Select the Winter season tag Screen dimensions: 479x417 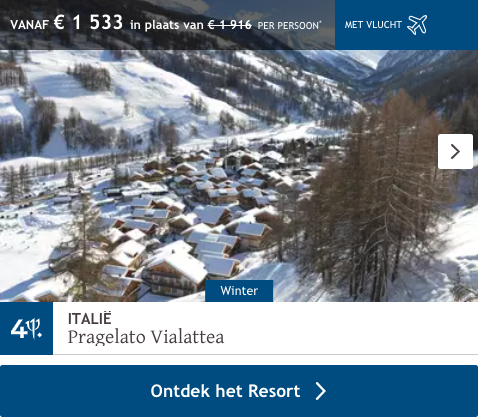[x=239, y=291]
